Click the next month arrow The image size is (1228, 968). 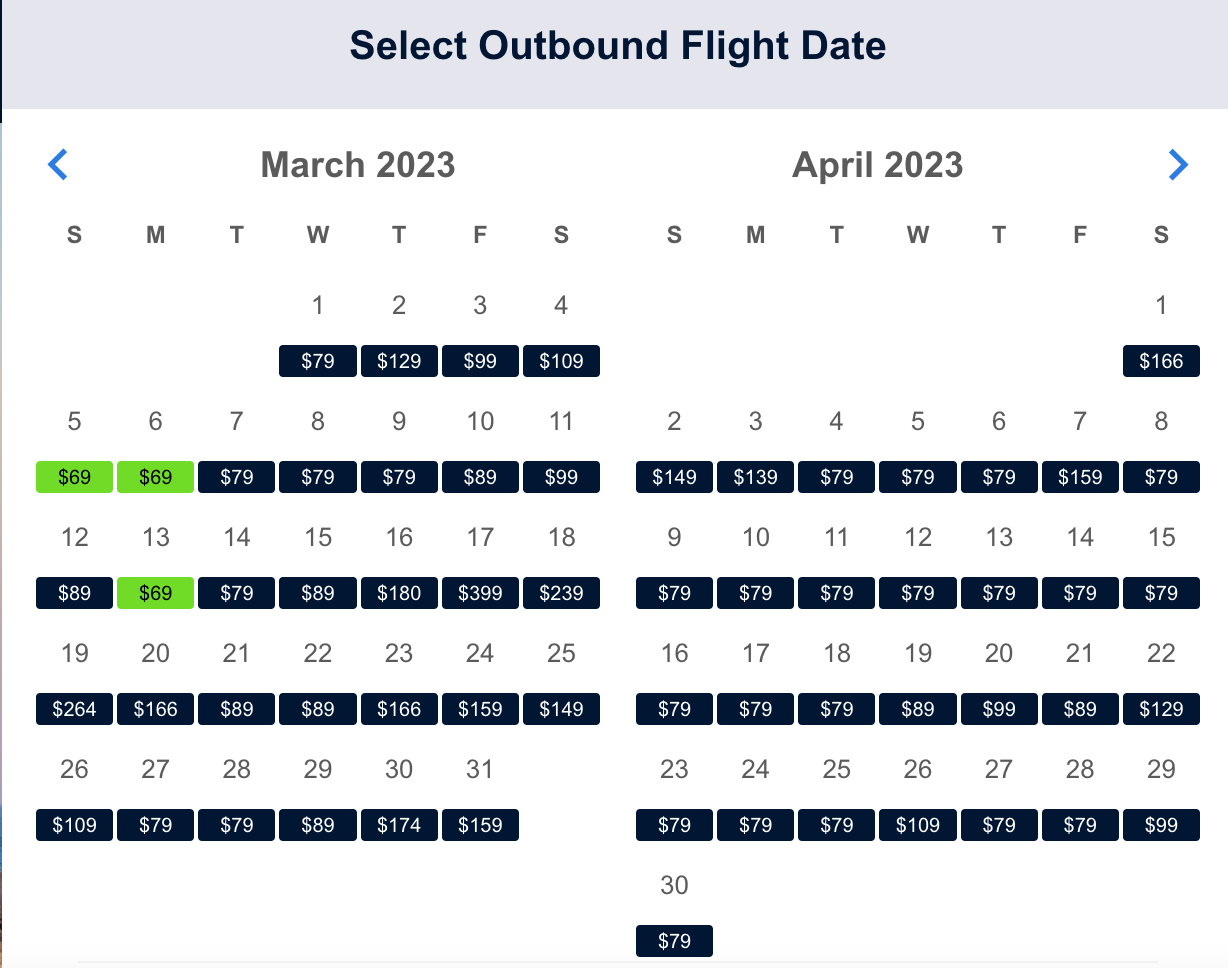[1178, 164]
